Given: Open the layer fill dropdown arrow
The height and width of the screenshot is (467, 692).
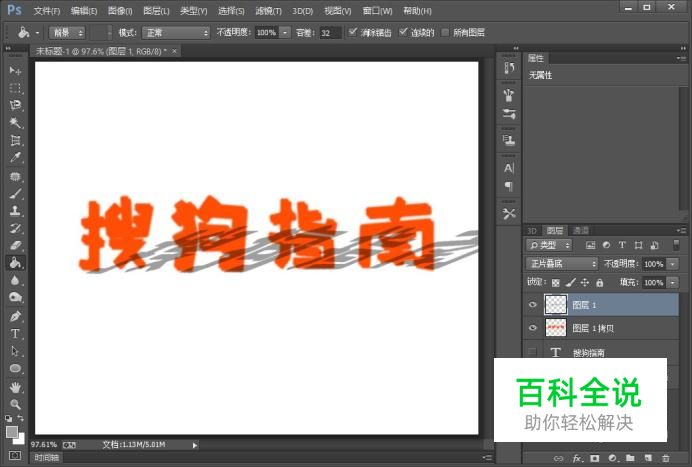Looking at the screenshot, I should (x=672, y=282).
